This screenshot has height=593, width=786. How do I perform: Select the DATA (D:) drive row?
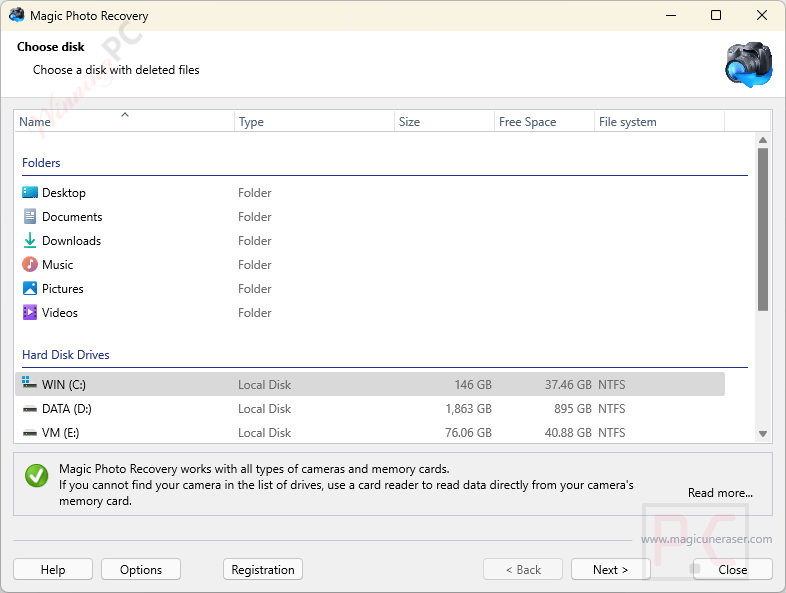370,409
